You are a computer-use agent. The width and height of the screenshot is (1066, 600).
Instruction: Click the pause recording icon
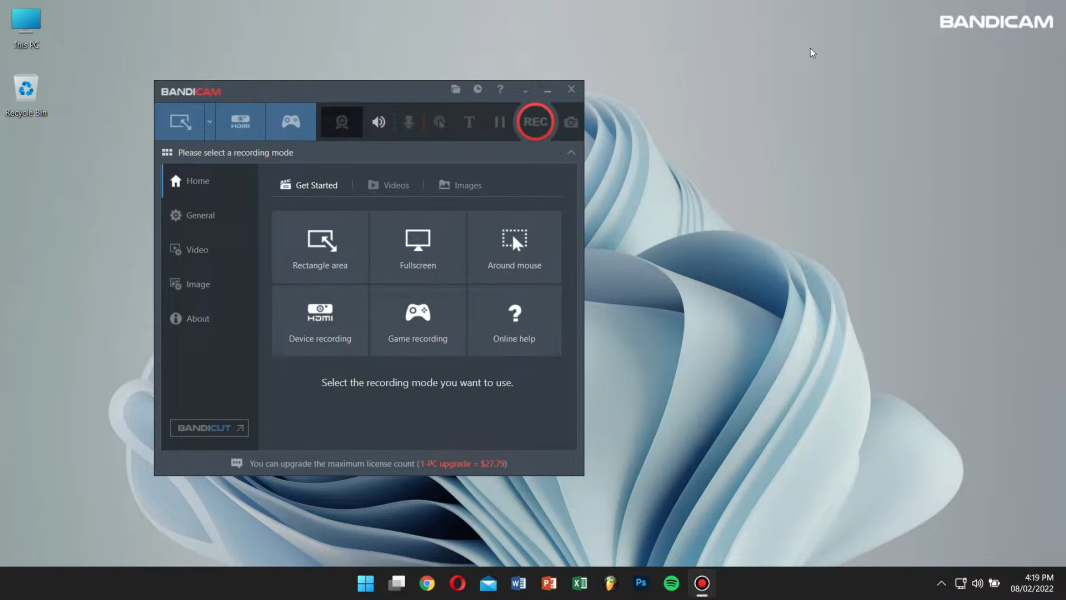(500, 122)
